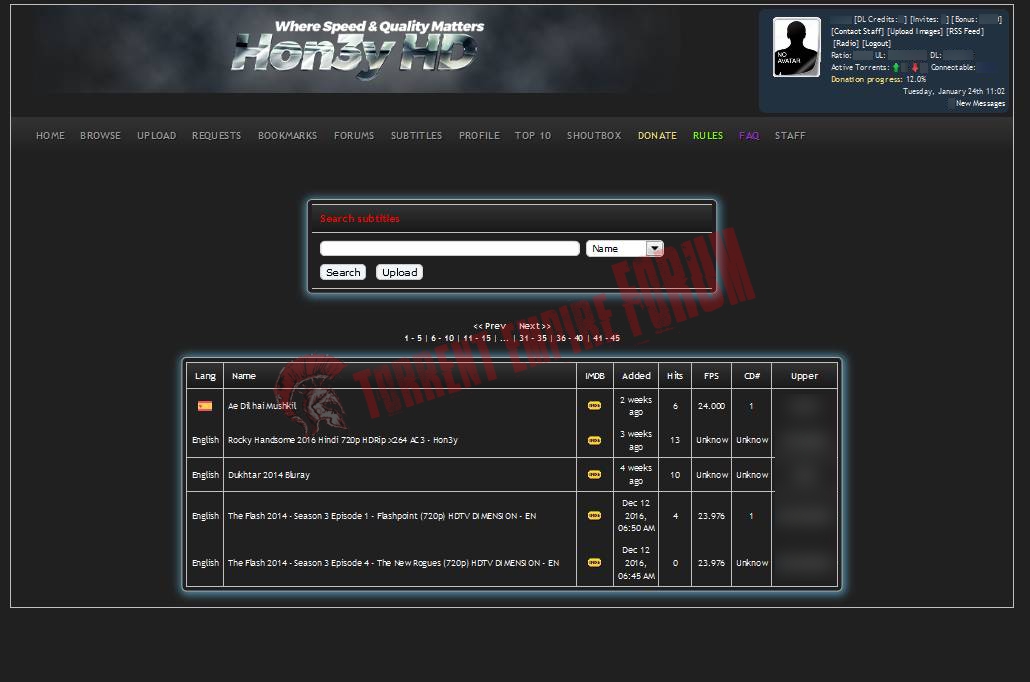Go to results page 1 - 5
Screen dimensions: 1030x682
(413, 338)
